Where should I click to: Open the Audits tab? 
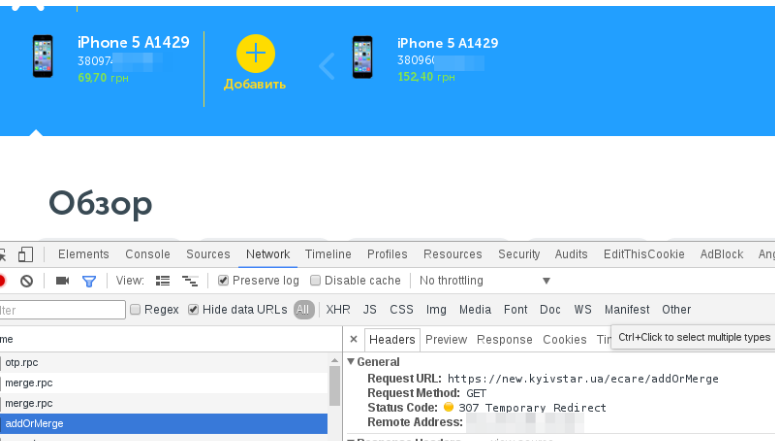[571, 254]
